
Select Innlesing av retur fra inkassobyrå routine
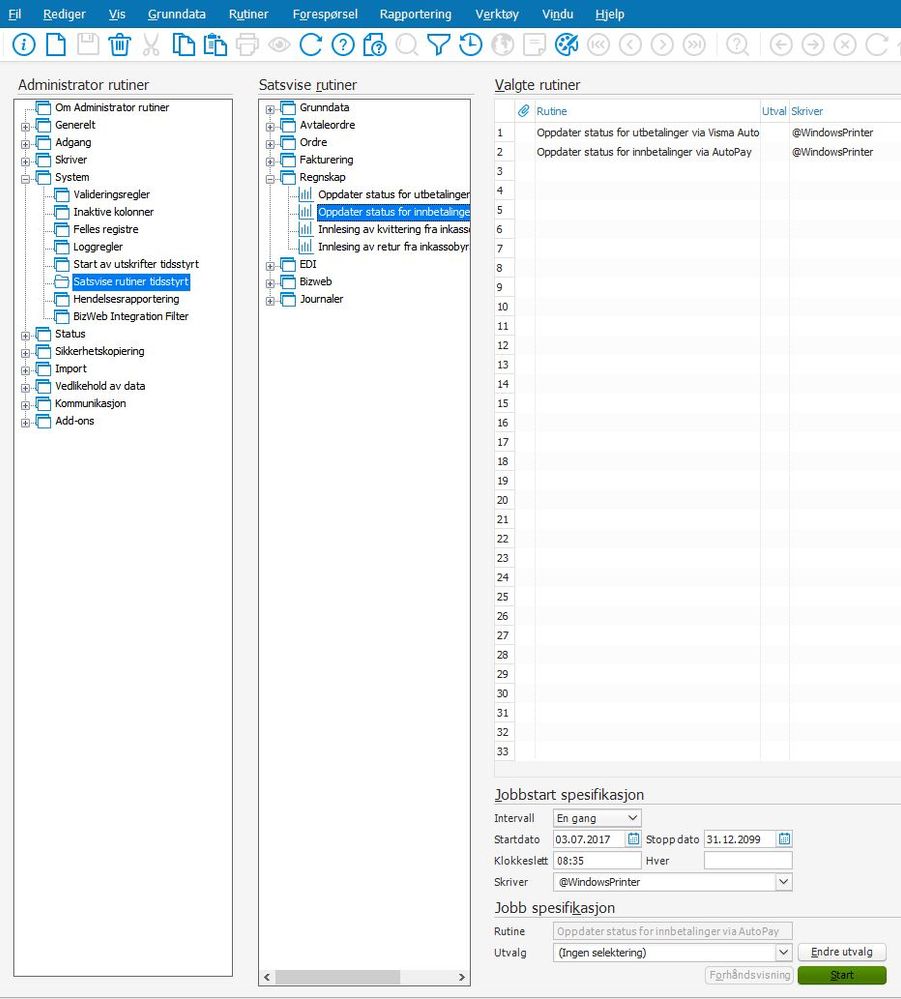point(393,247)
